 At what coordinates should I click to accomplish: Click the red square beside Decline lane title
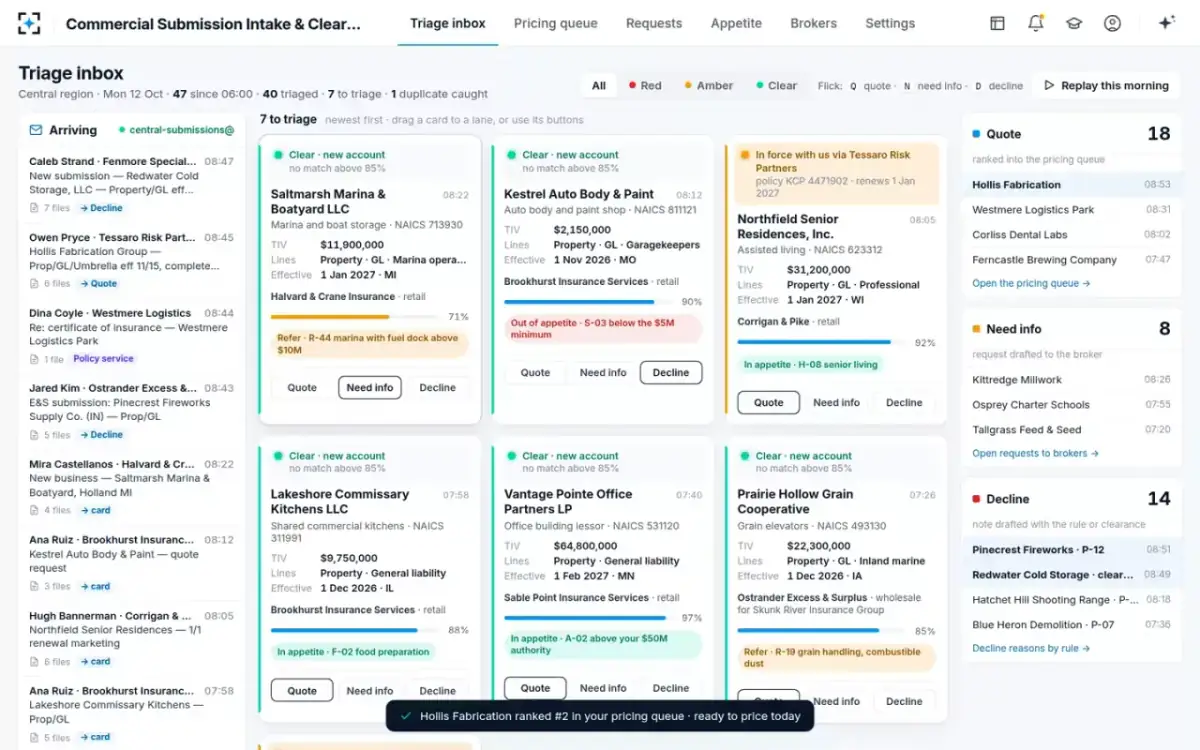976,499
